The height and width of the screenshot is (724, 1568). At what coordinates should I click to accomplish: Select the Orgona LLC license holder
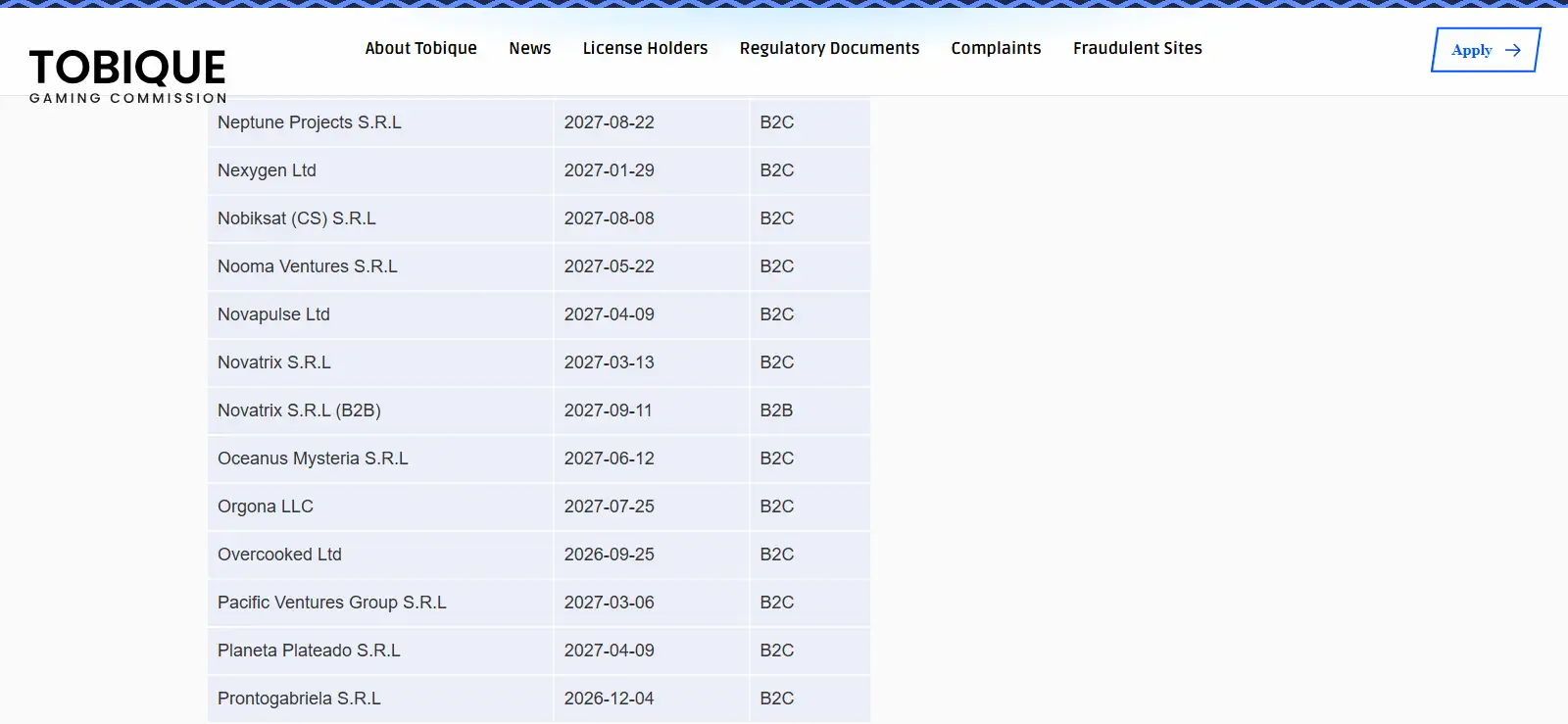point(266,507)
